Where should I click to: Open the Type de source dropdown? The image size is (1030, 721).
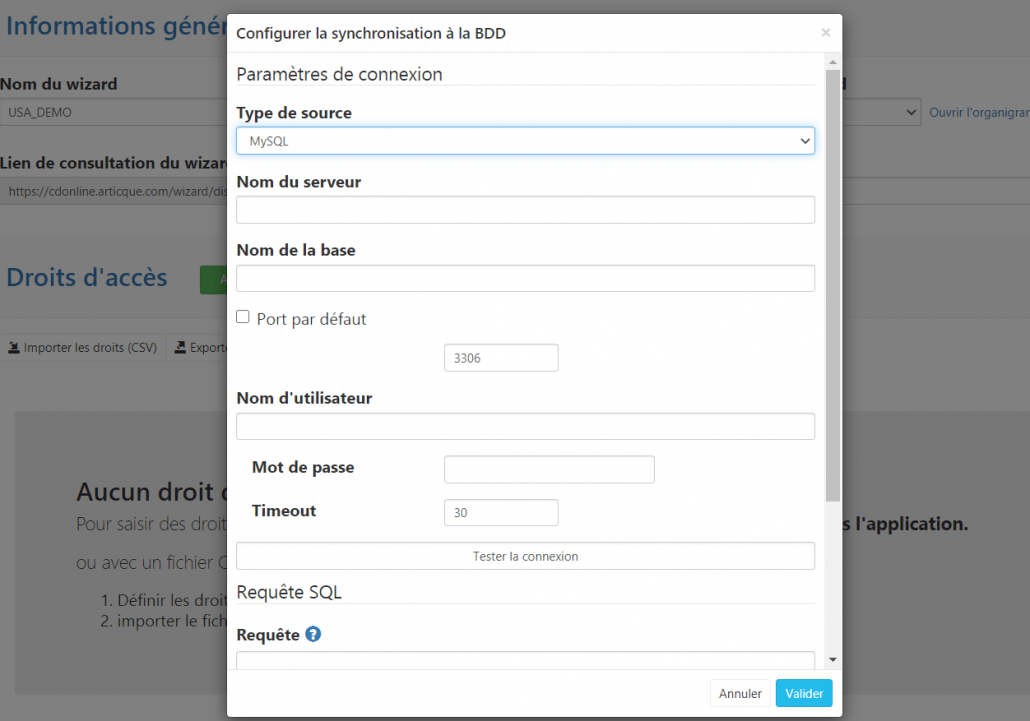tap(525, 141)
